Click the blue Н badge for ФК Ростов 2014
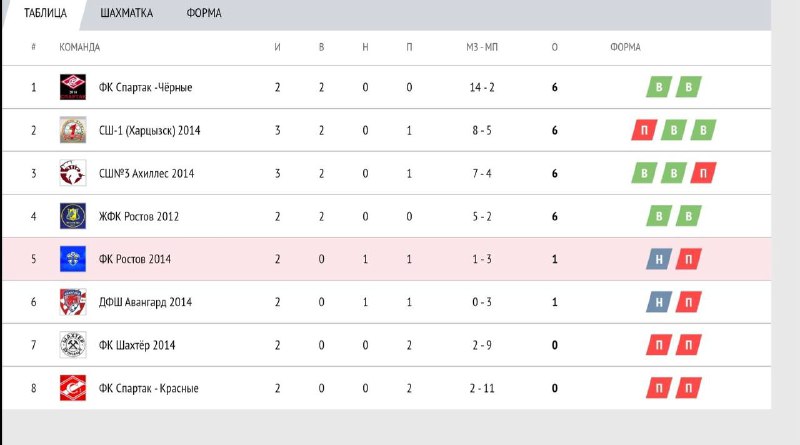The height and width of the screenshot is (445, 800). click(659, 259)
